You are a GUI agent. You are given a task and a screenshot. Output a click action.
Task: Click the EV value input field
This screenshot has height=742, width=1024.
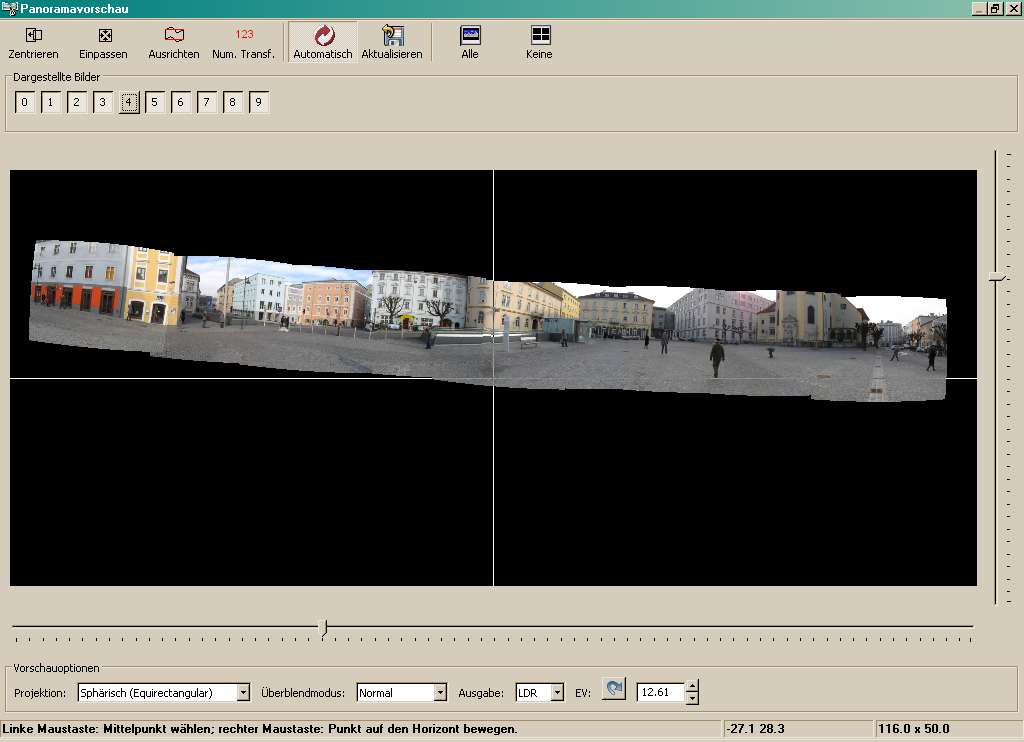[x=660, y=692]
